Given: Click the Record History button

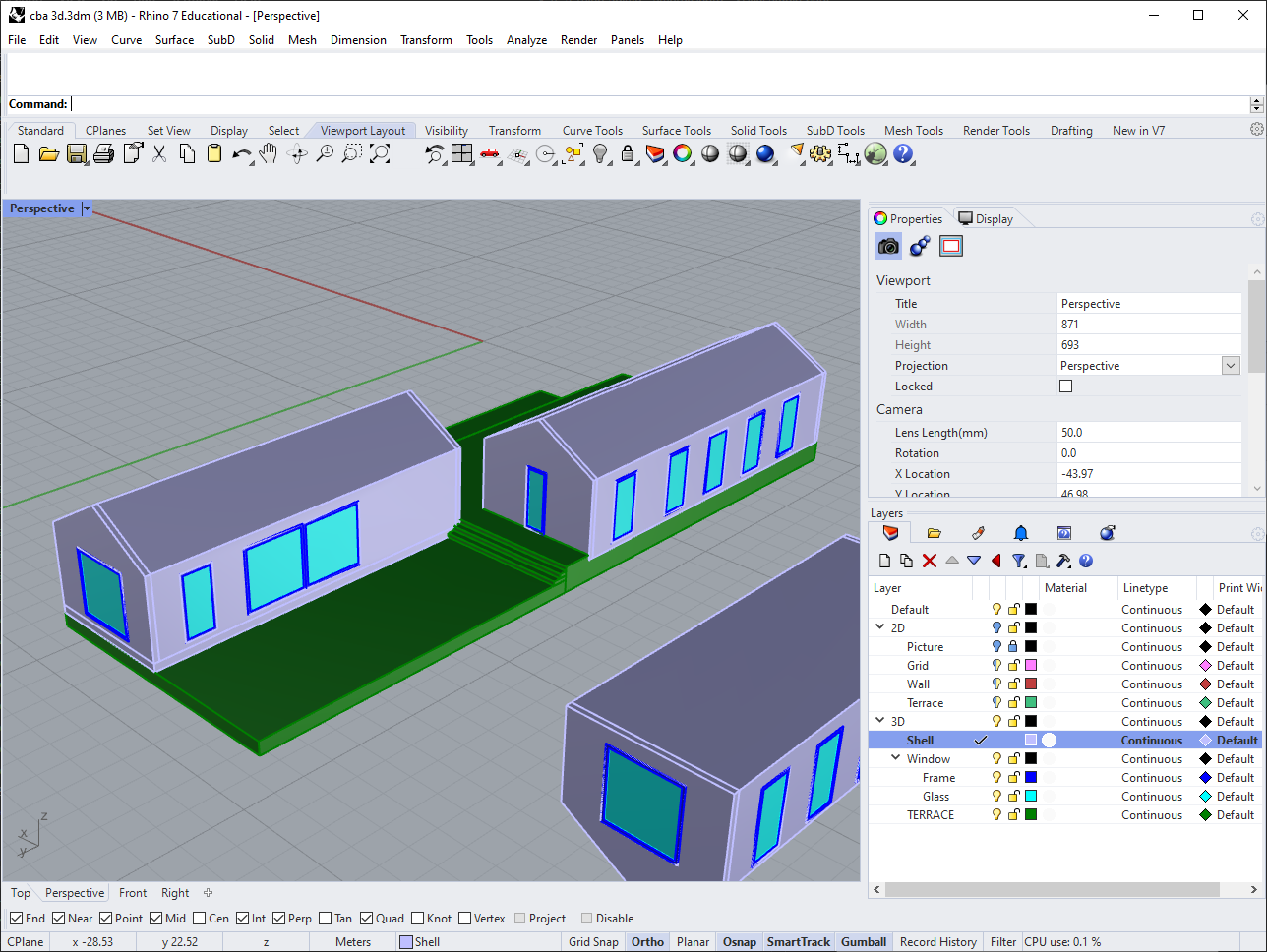Looking at the screenshot, I should point(937,942).
